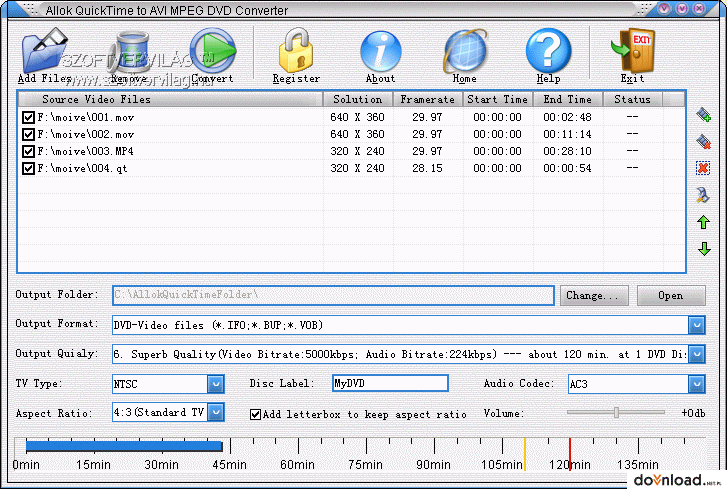Screen dimensions: 727x489
Task: Click the Change... output folder button
Action: (x=594, y=296)
